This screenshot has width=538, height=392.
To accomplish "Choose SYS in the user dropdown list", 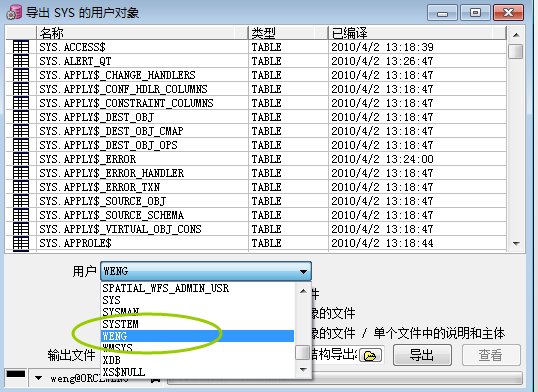I will pos(112,300).
